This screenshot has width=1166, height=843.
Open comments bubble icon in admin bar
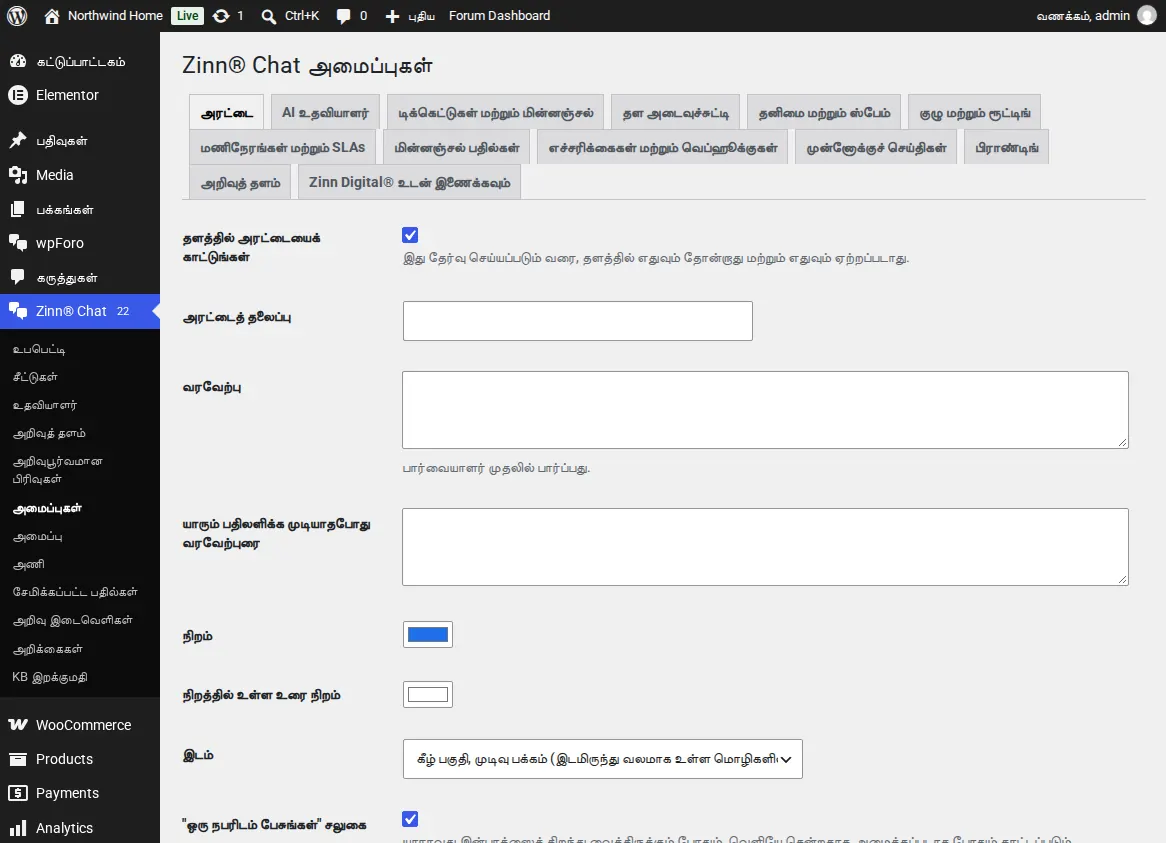click(343, 16)
